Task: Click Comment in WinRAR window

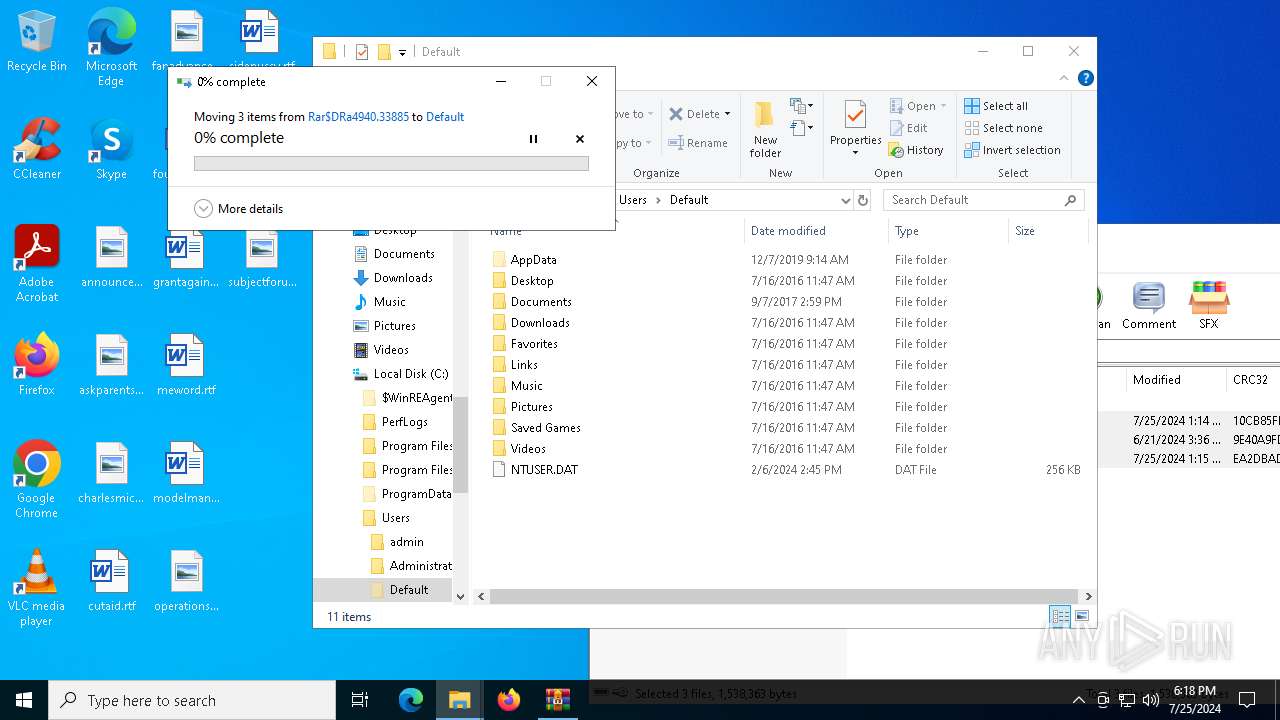Action: pyautogui.click(x=1149, y=306)
